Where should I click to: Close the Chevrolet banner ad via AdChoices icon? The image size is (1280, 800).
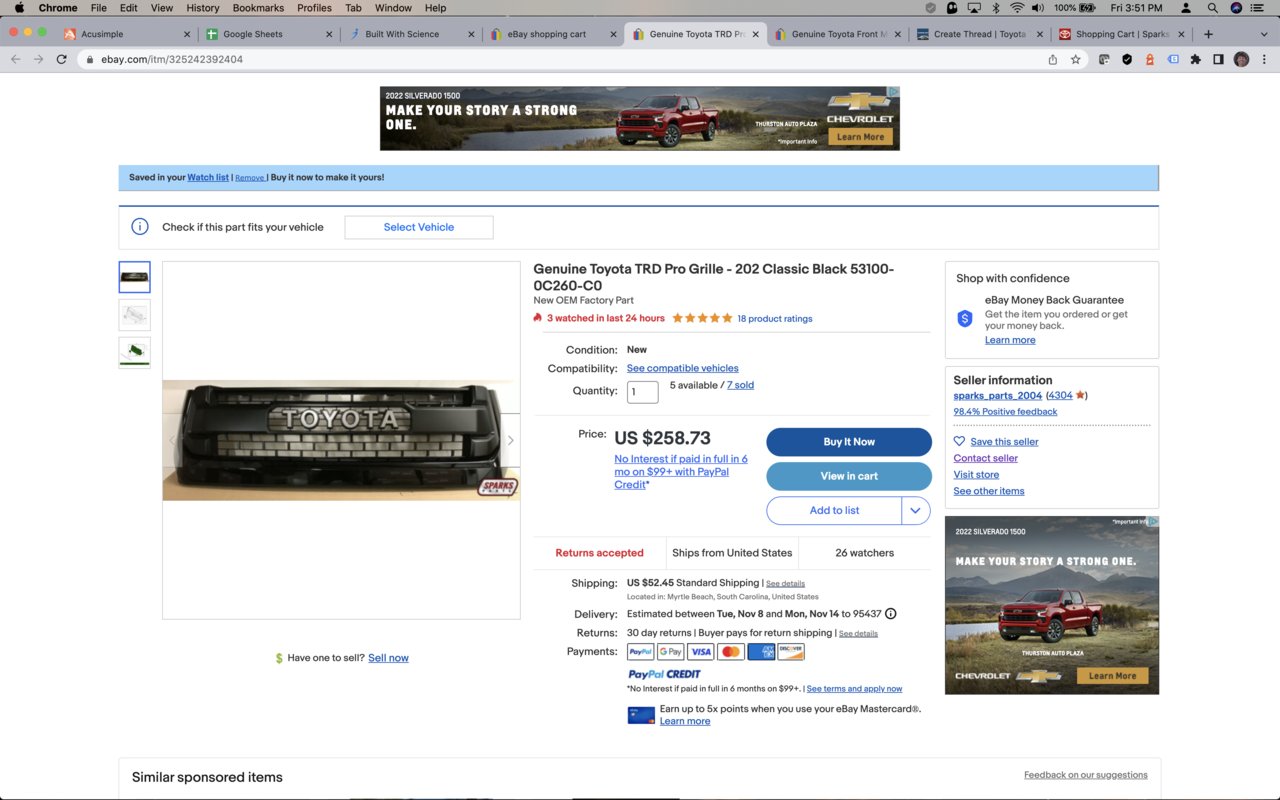click(894, 92)
